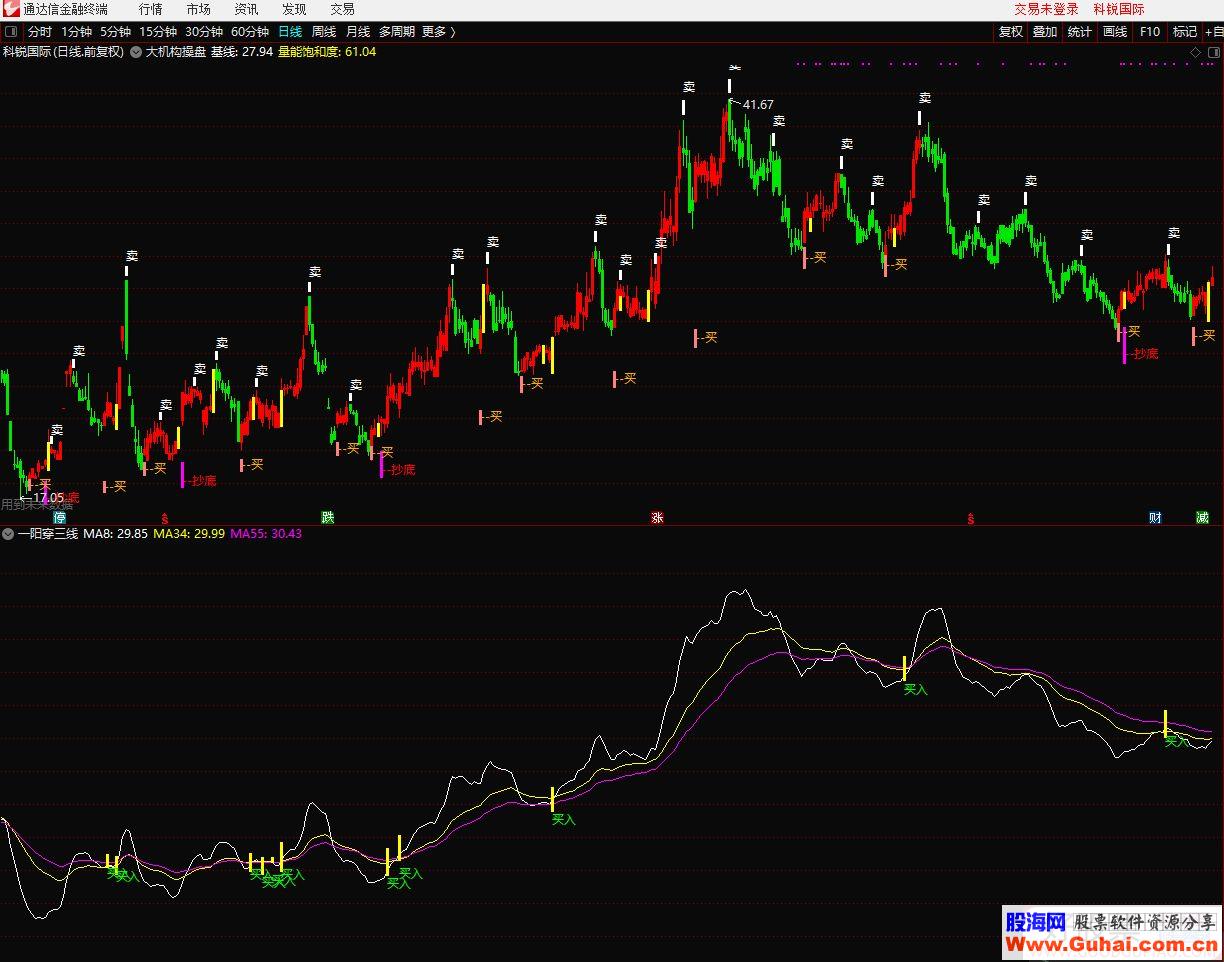Click the magenta 抄底 marker near the right side of the price chart
The image size is (1224, 962).
[1146, 354]
